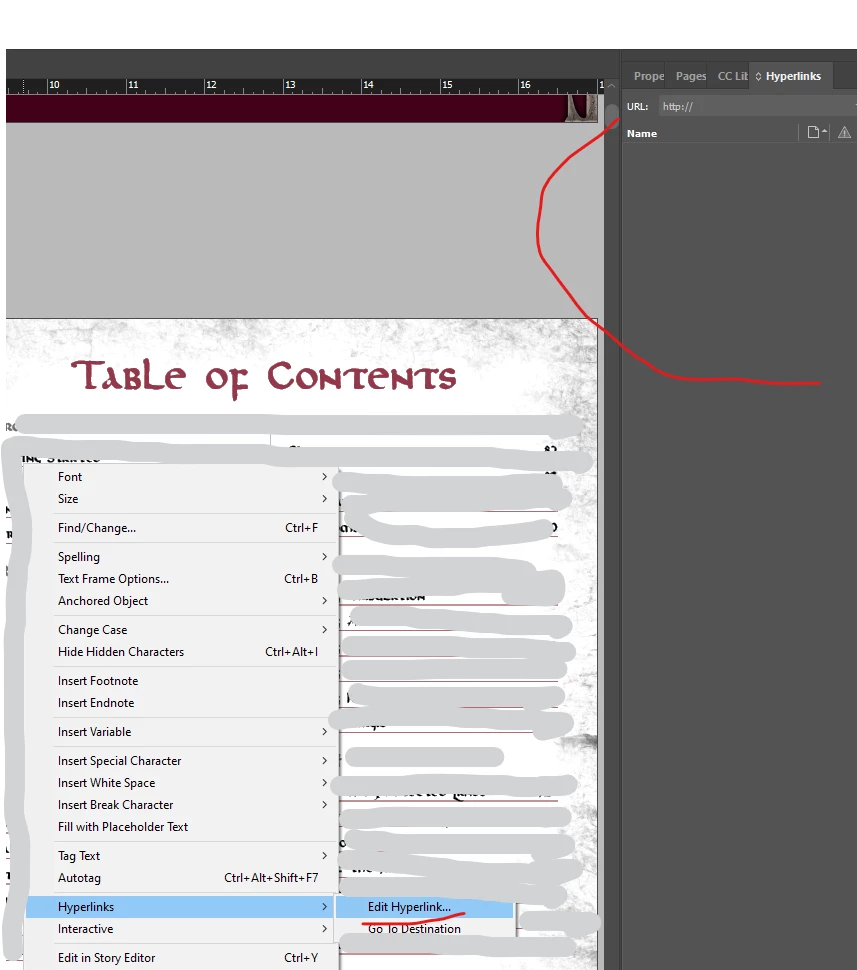The image size is (857, 970).
Task: Choose Go To Destination
Action: click(424, 929)
